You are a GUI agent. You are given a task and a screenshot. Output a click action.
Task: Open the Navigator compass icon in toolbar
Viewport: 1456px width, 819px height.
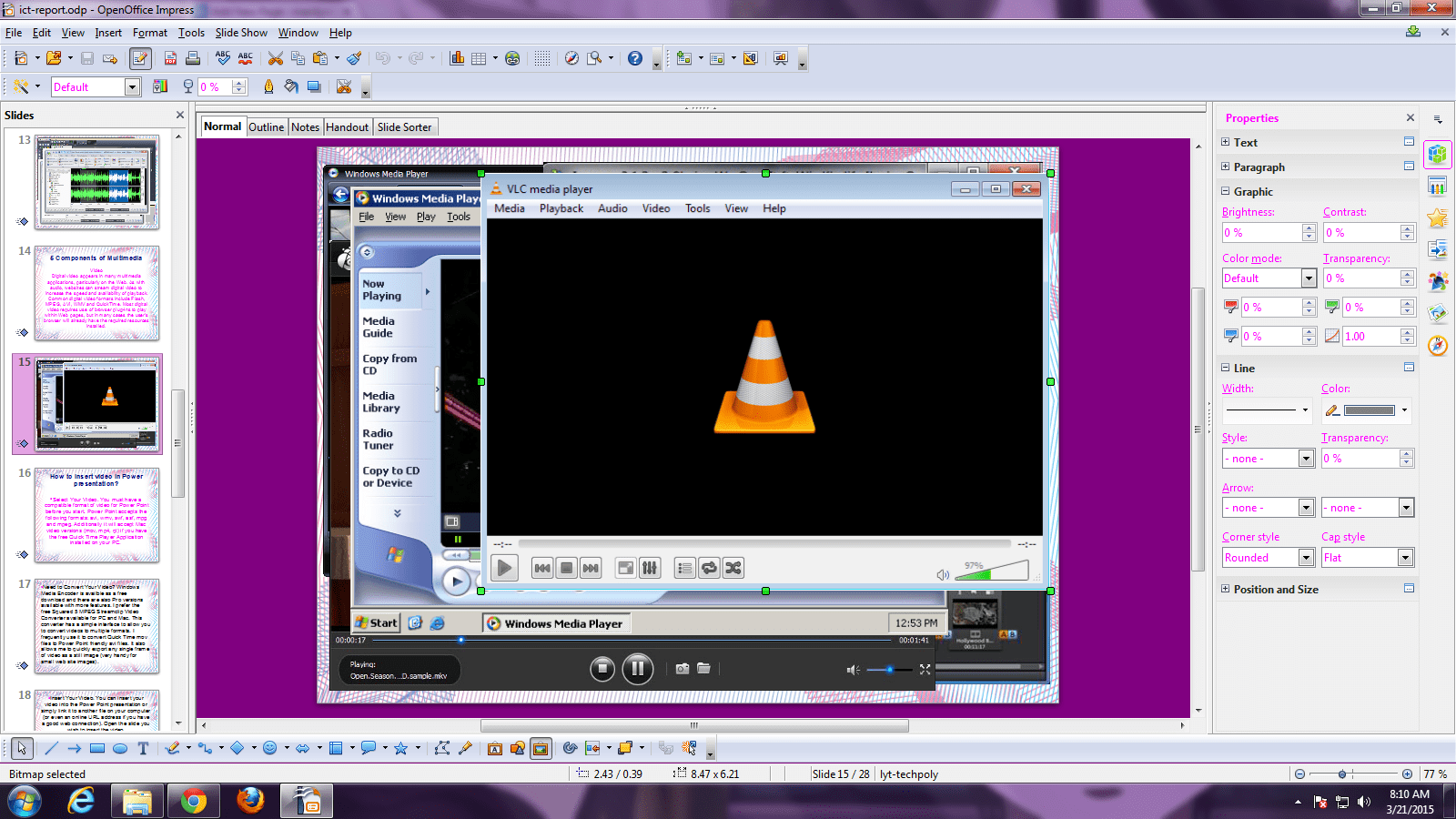pos(571,58)
